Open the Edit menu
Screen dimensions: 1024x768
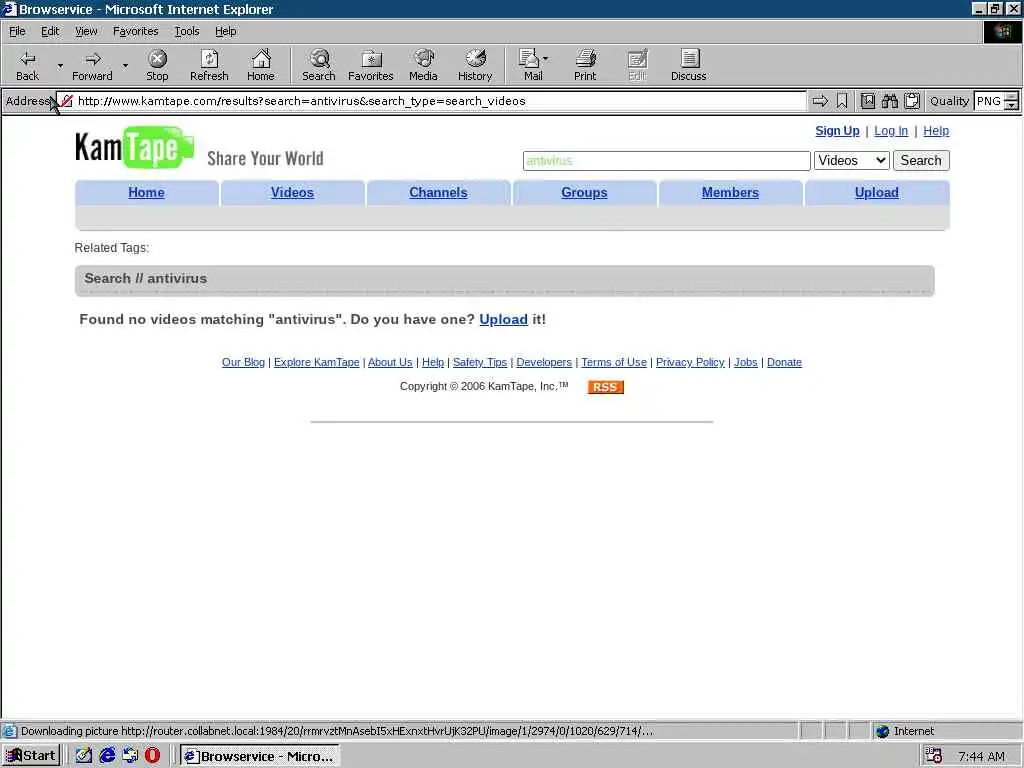coord(50,31)
